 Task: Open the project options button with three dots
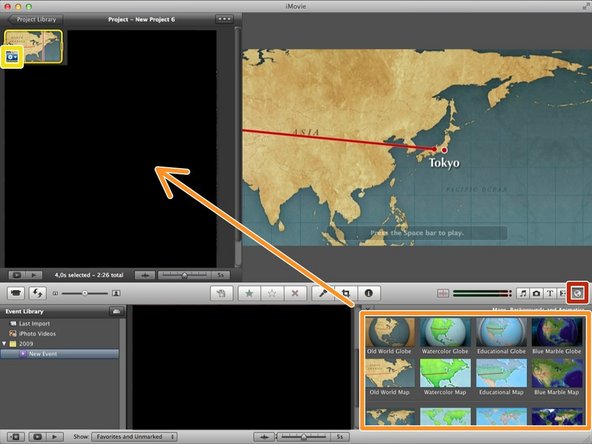click(224, 19)
